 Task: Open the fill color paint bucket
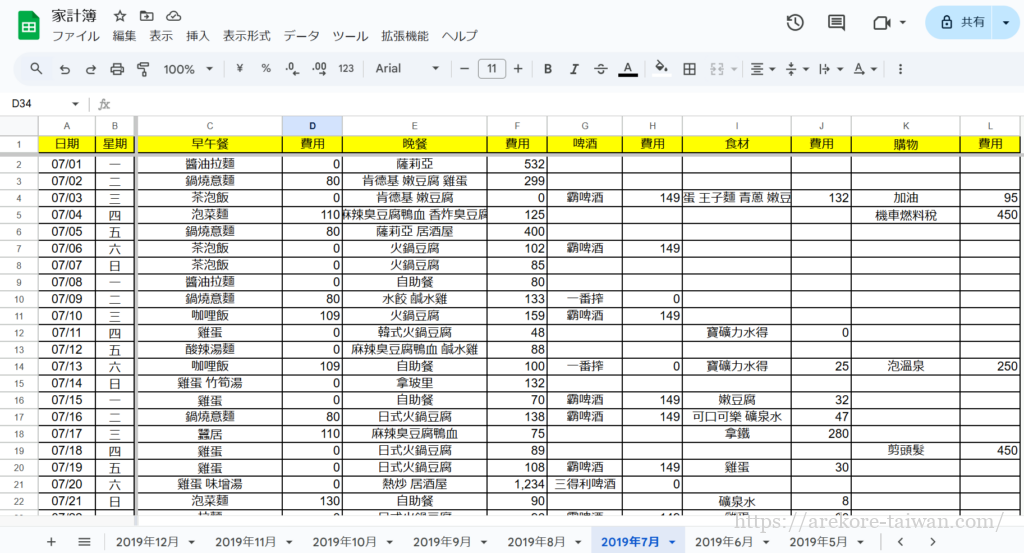[x=660, y=69]
